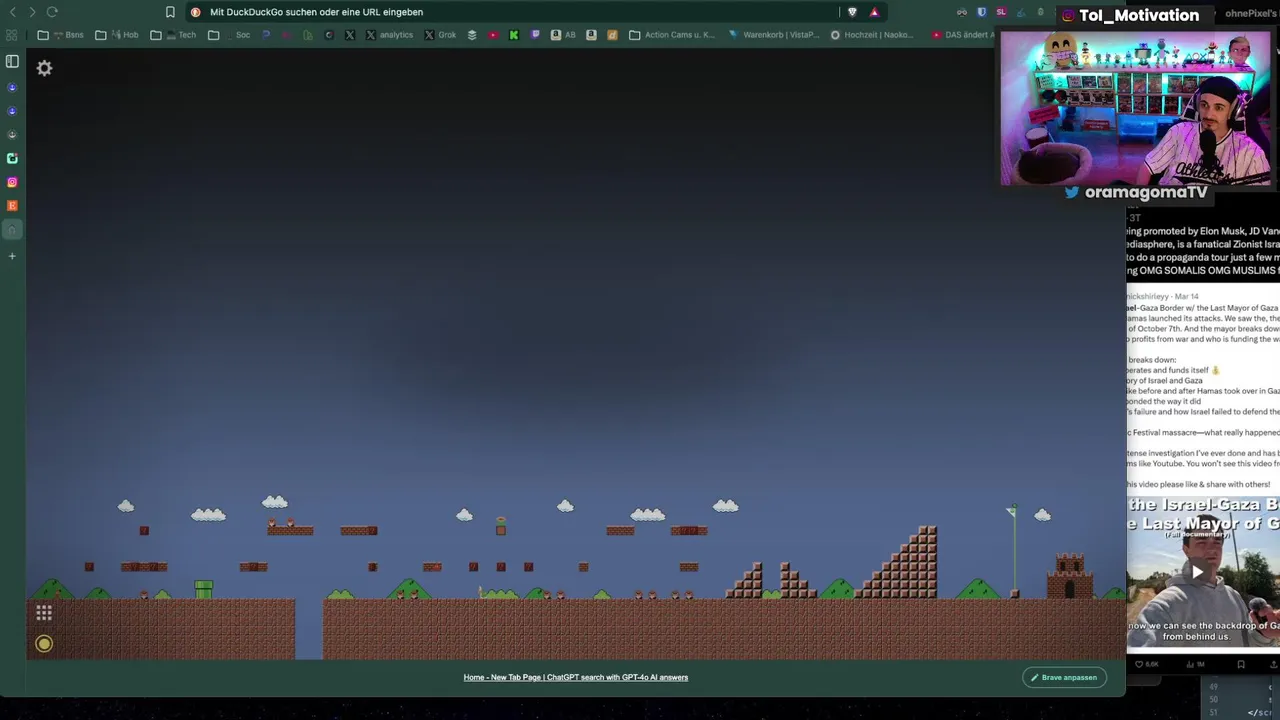Viewport: 1280px width, 720px height.
Task: Open Brave Rewards triangle icon
Action: (874, 12)
